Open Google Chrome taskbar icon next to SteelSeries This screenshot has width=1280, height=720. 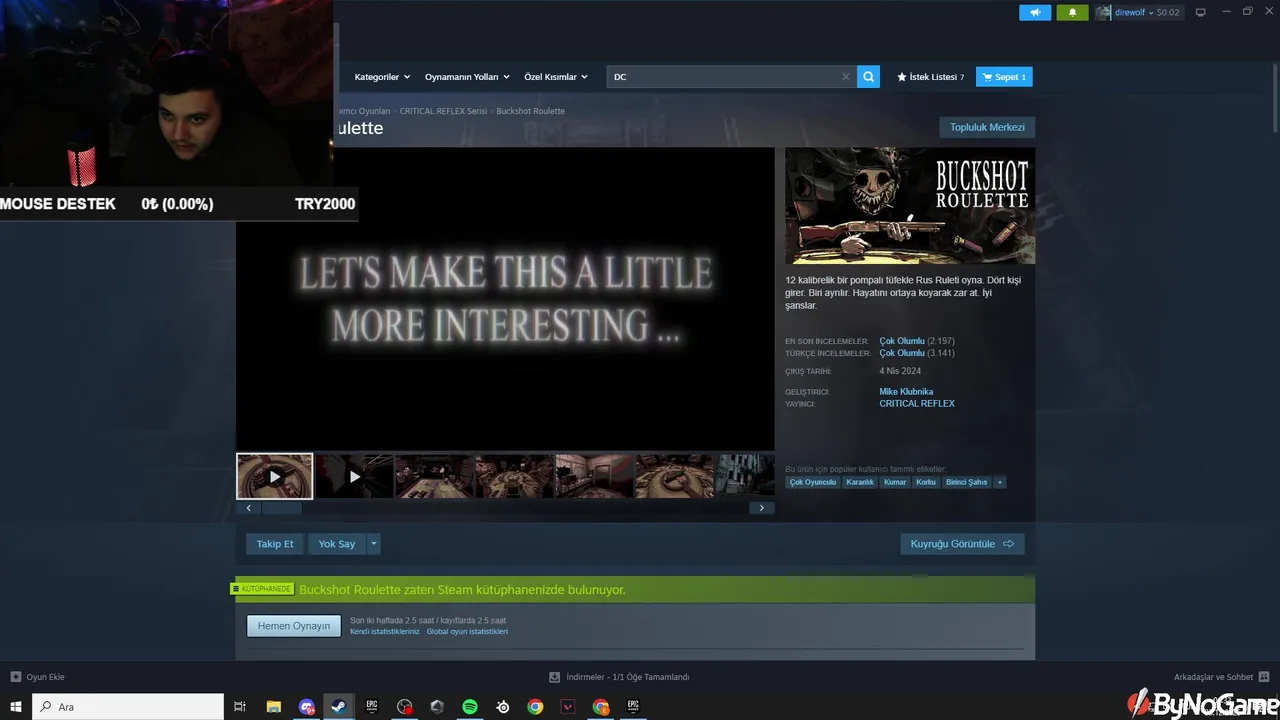(535, 707)
